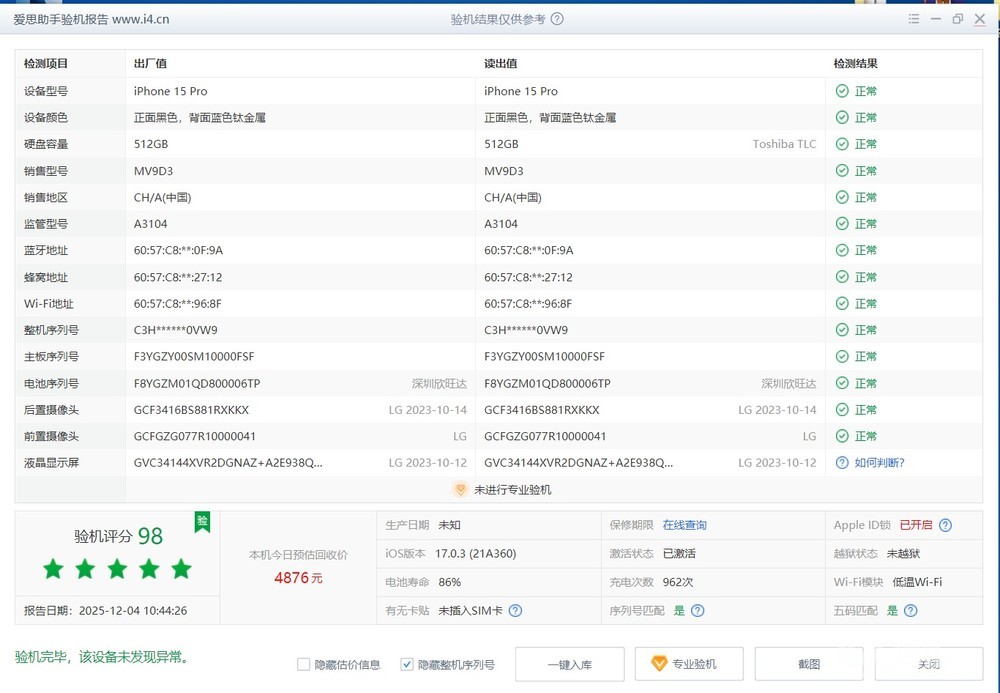The image size is (1000, 693).
Task: Start 专业验机 professional inspection
Action: click(x=684, y=664)
